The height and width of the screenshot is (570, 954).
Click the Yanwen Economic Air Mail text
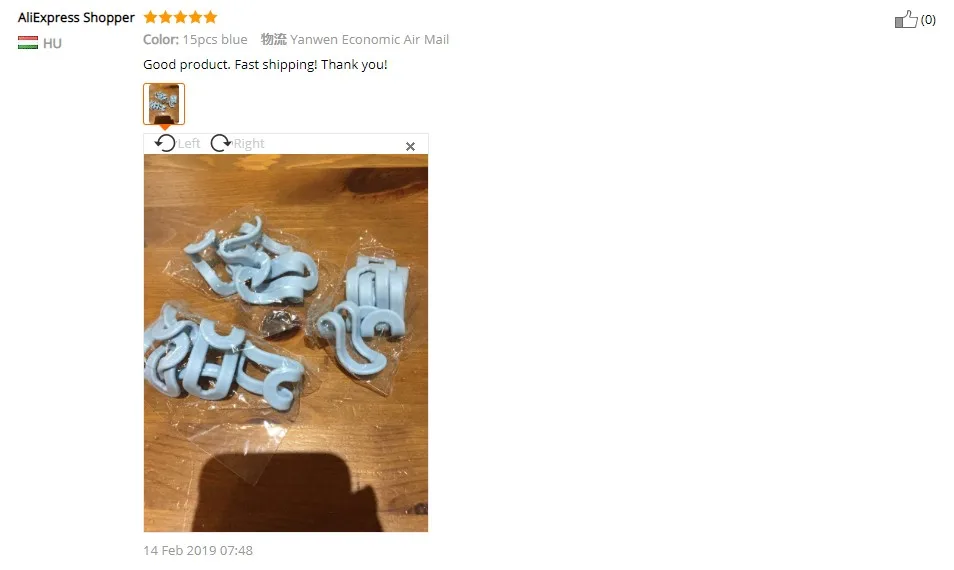[x=369, y=40]
